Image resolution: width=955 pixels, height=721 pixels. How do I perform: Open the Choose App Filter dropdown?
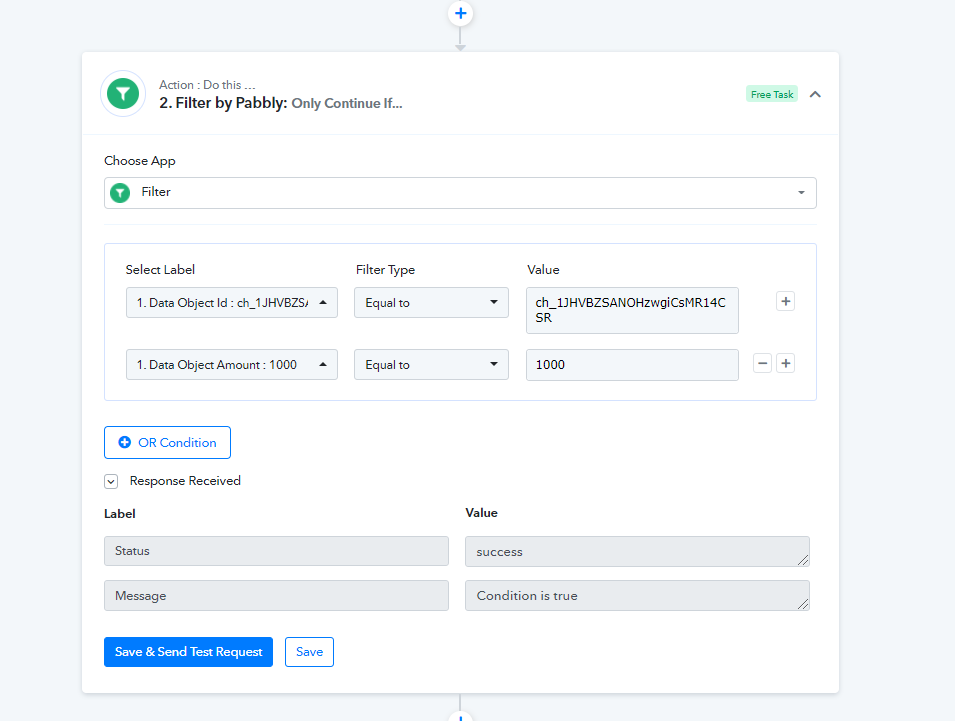pyautogui.click(x=460, y=192)
